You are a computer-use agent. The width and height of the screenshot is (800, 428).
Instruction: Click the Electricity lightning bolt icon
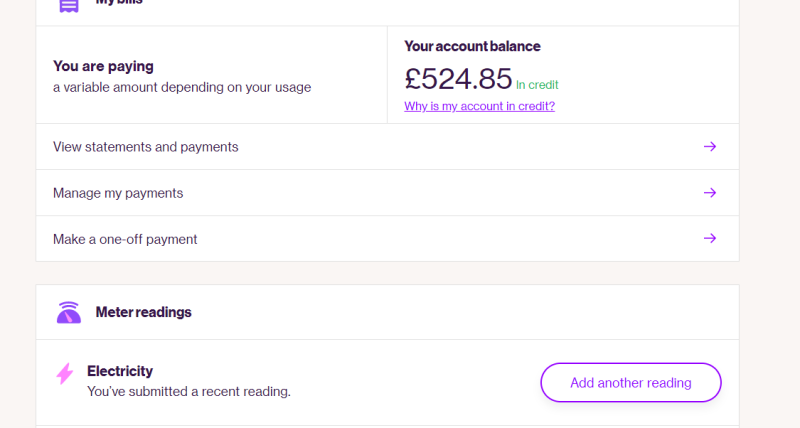click(65, 373)
